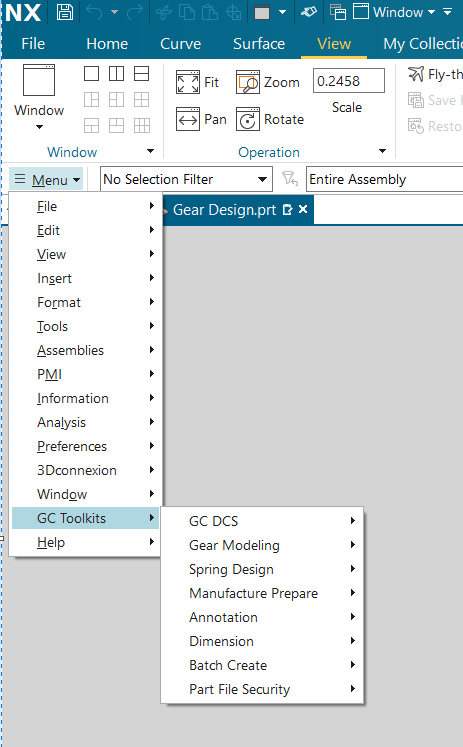Click the Switch Window icon next to Window
463x747 pixels.
(338, 12)
